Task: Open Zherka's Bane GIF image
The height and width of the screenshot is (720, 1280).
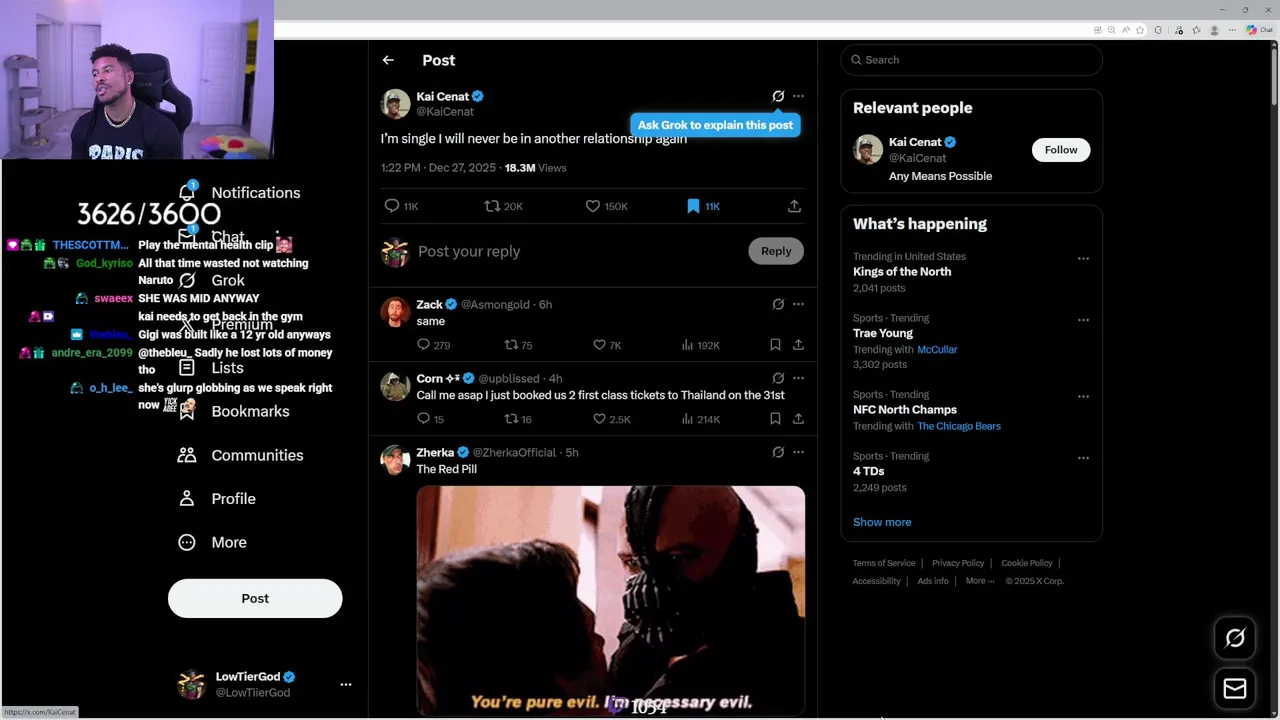Action: pyautogui.click(x=610, y=600)
